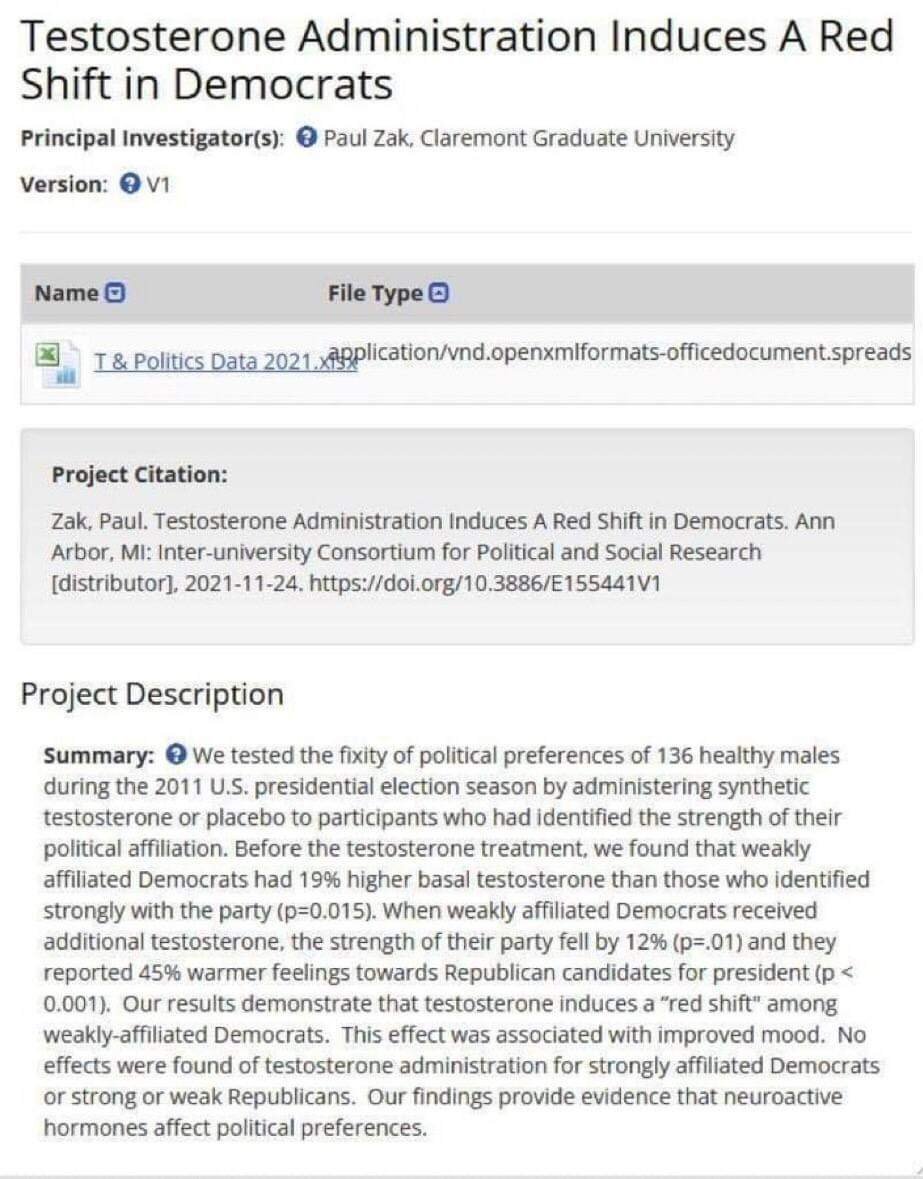Open the doi.org citation link
The width and height of the screenshot is (923, 1179).
pyautogui.click(x=485, y=583)
